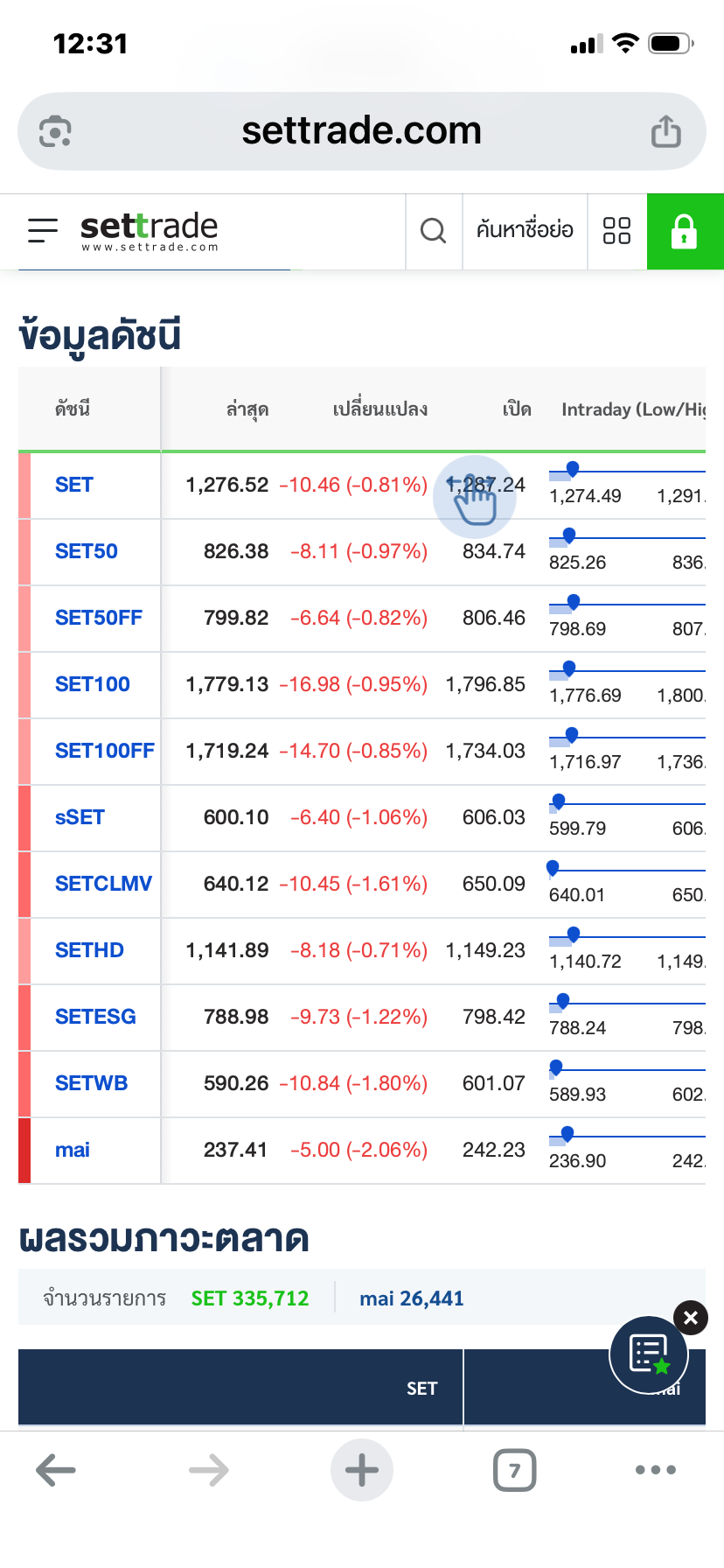Open the tab switcher showing 7 tabs
The height and width of the screenshot is (1568, 724).
514,1470
